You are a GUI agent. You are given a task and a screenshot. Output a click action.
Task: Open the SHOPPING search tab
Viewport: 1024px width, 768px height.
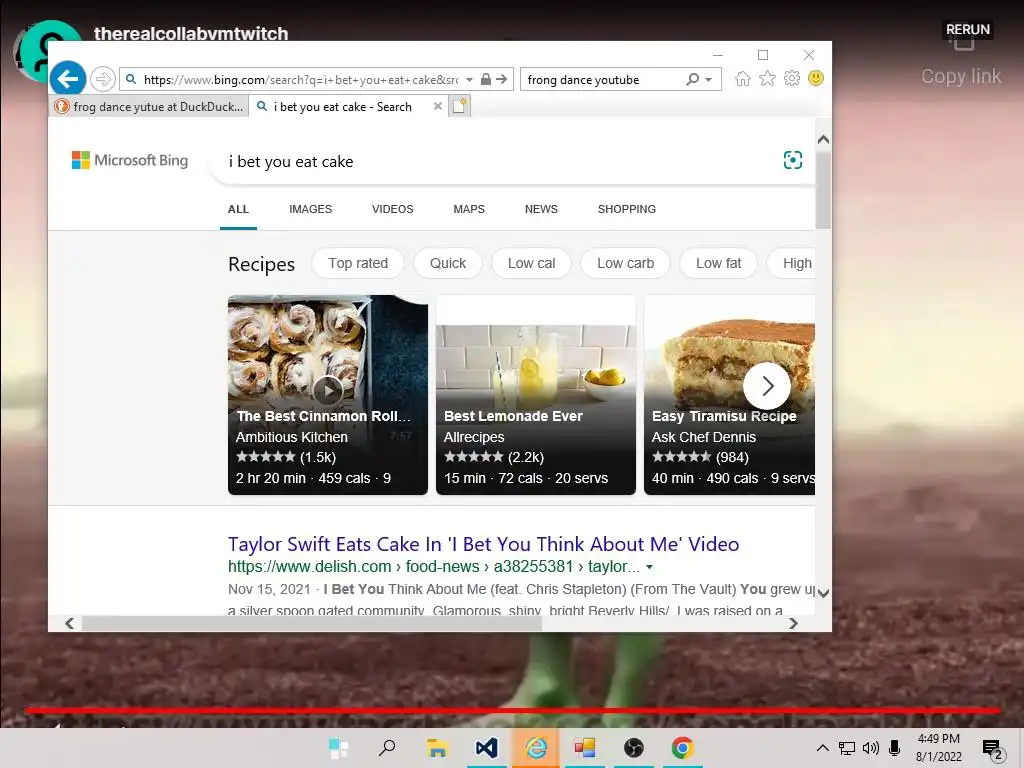(626, 209)
